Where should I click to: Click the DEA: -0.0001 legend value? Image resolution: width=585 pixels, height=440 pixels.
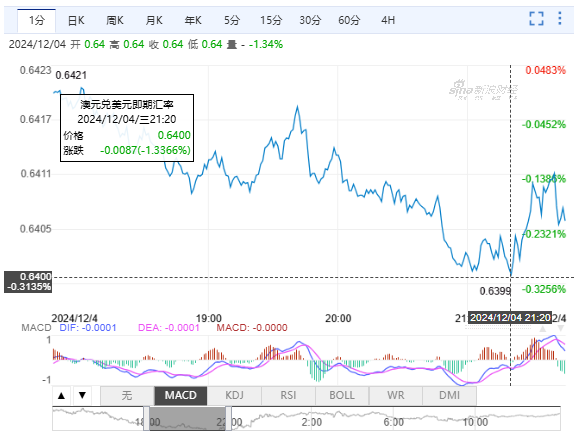coord(169,328)
